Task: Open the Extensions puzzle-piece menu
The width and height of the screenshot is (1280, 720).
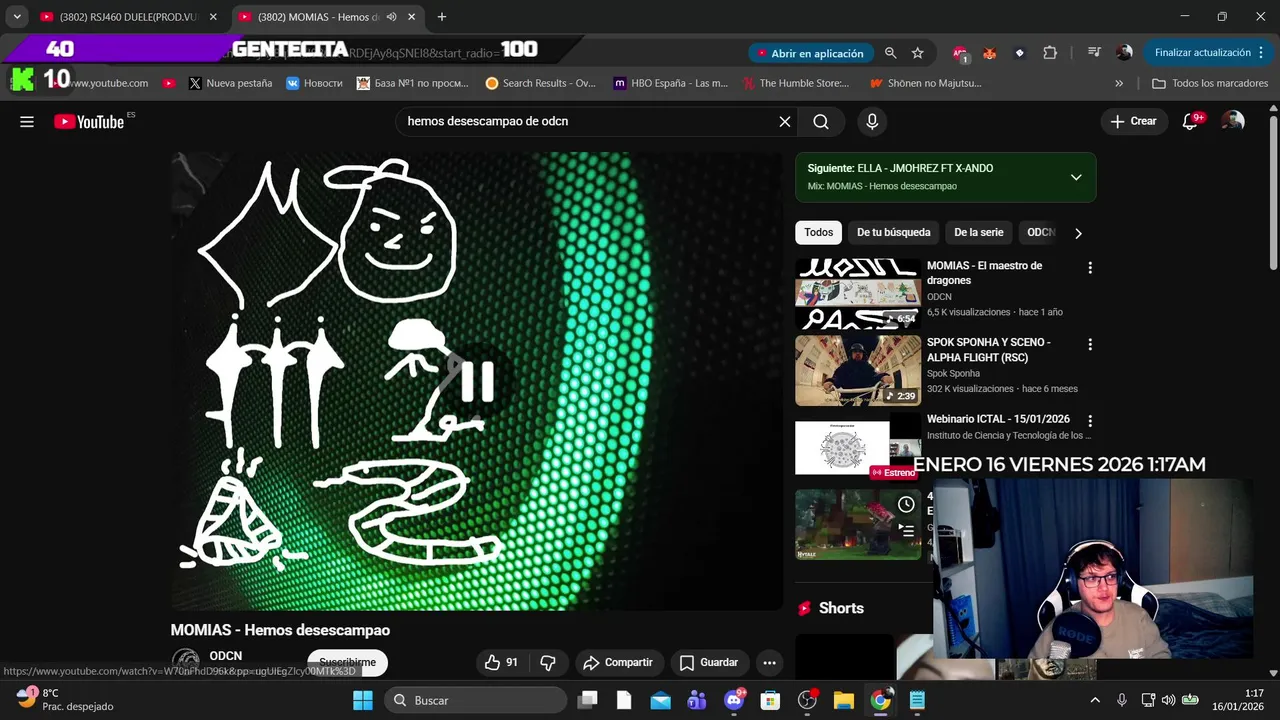Action: (1050, 53)
